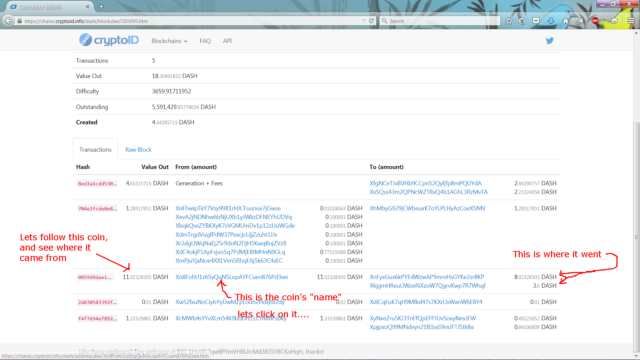Open recipient address starting XyNxeZru
This screenshot has height=360, width=640.
tap(422, 318)
